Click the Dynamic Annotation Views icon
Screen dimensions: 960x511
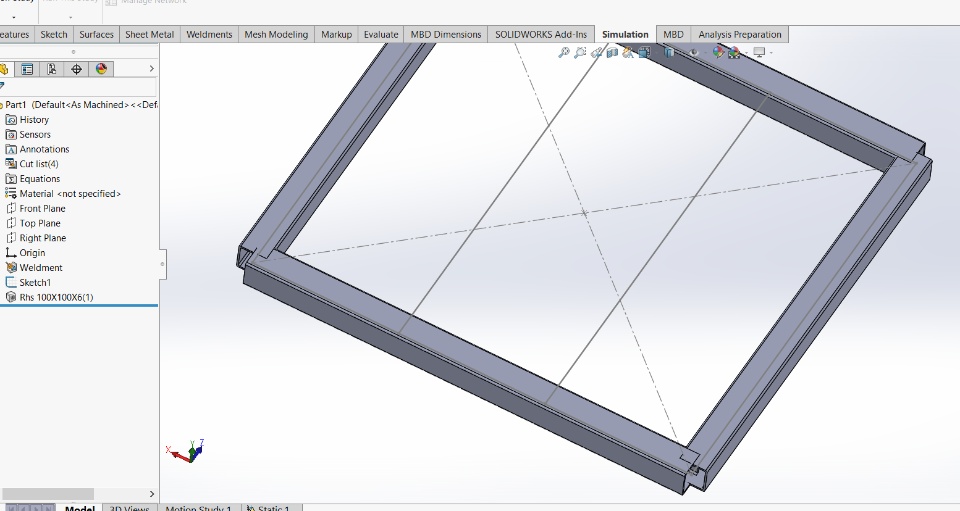(628, 53)
